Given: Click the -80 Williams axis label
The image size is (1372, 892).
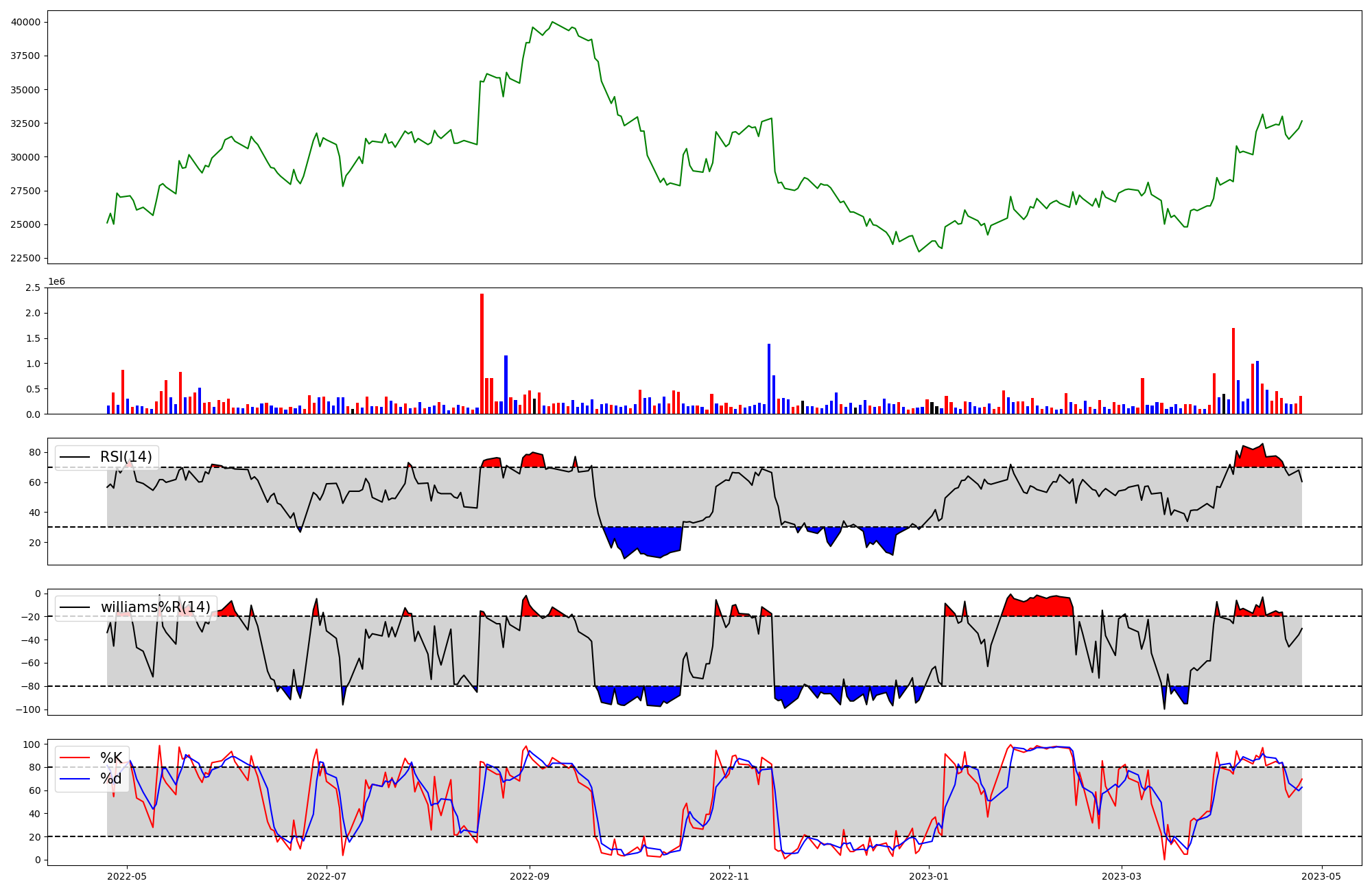Looking at the screenshot, I should coord(31,687).
